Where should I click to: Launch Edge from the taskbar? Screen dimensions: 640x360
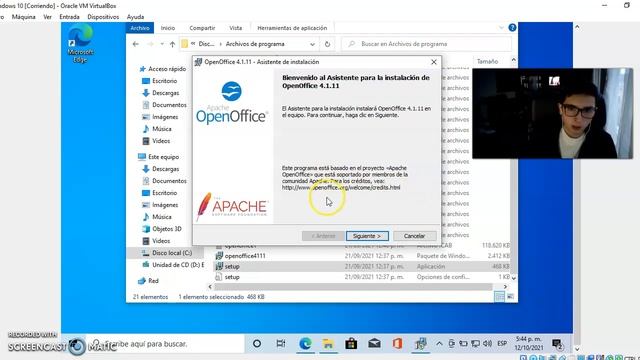[x=305, y=344]
